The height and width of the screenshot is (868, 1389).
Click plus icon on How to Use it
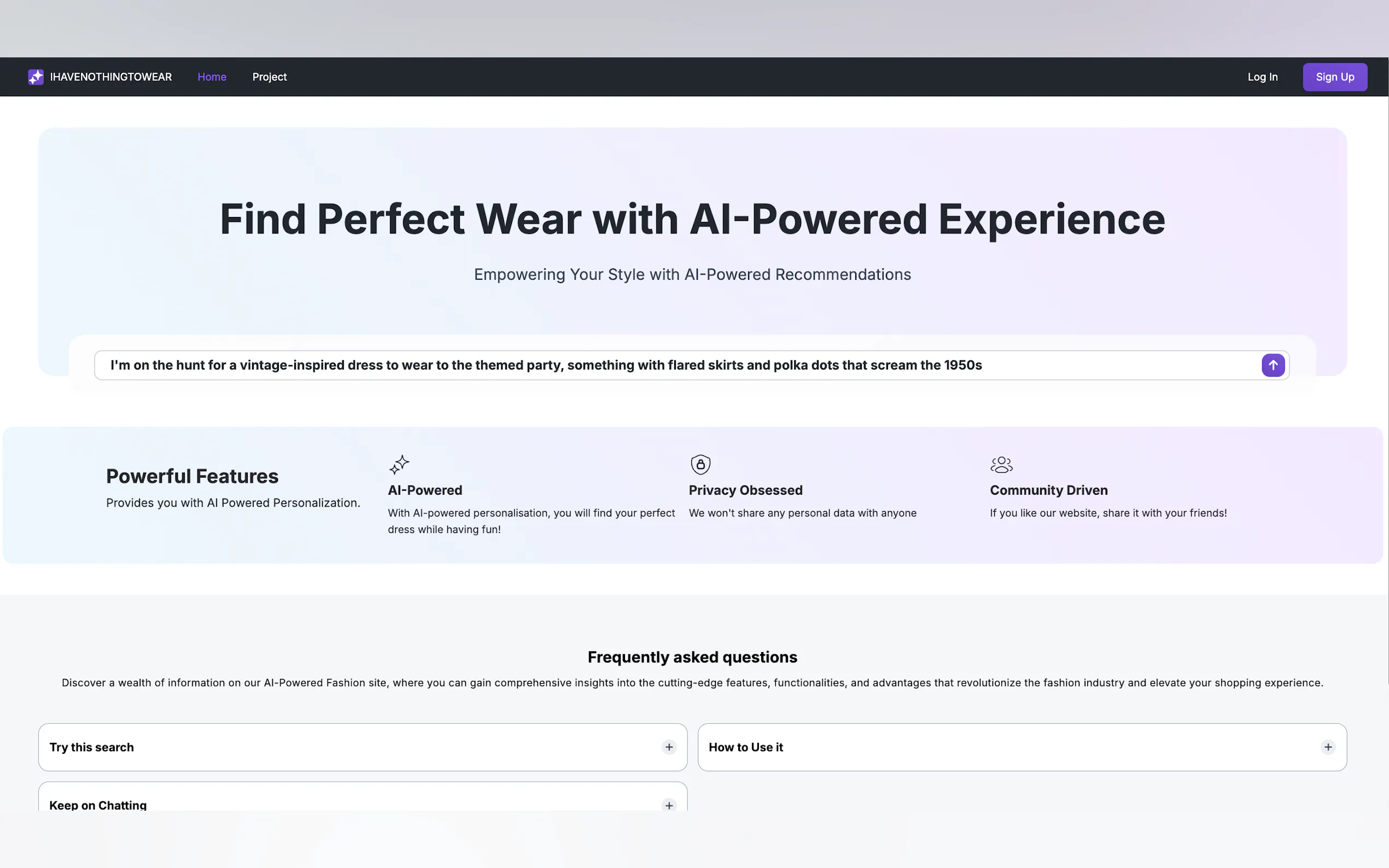coord(1328,747)
